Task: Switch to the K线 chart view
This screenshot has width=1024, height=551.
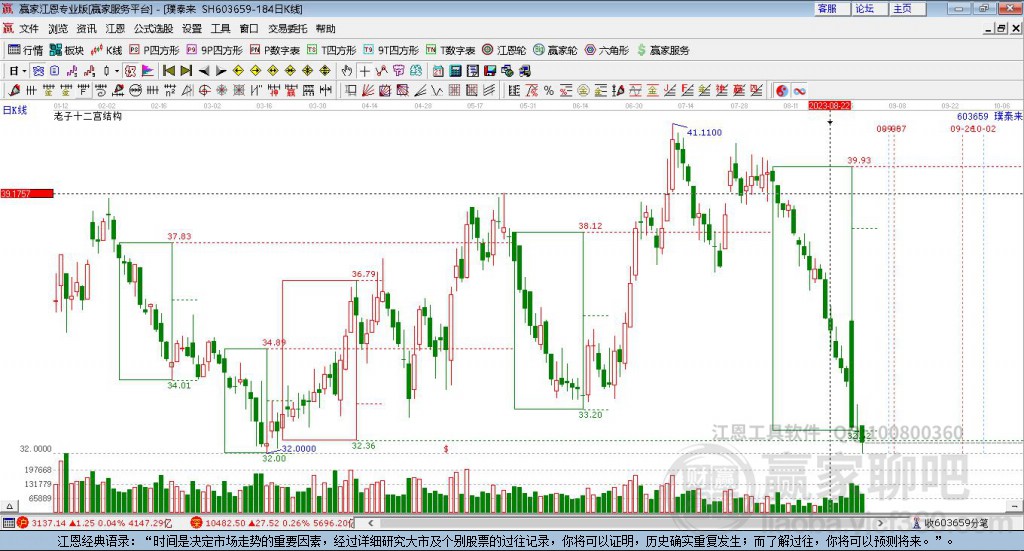Action: (106, 50)
